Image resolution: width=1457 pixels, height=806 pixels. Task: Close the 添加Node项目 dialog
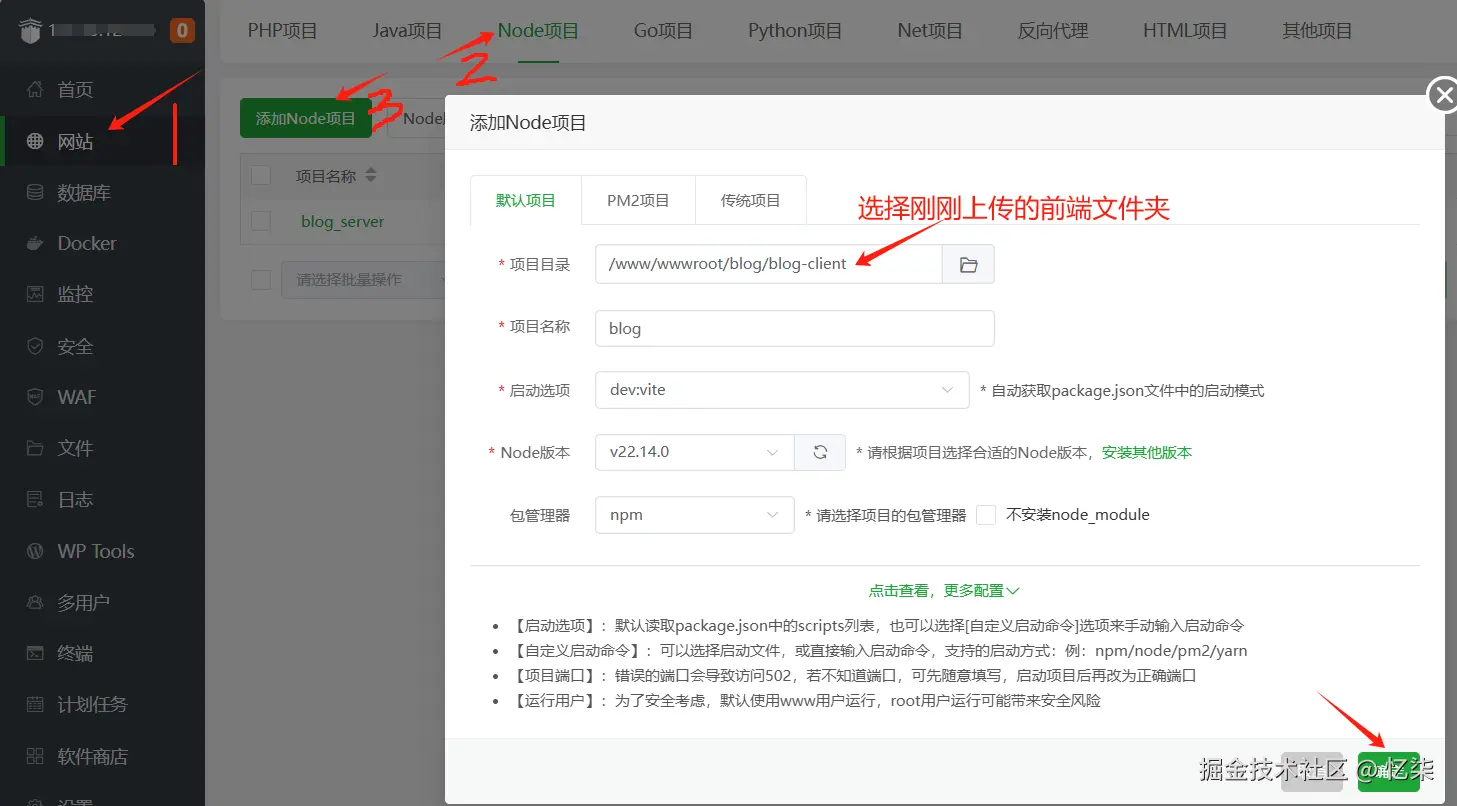1442,95
